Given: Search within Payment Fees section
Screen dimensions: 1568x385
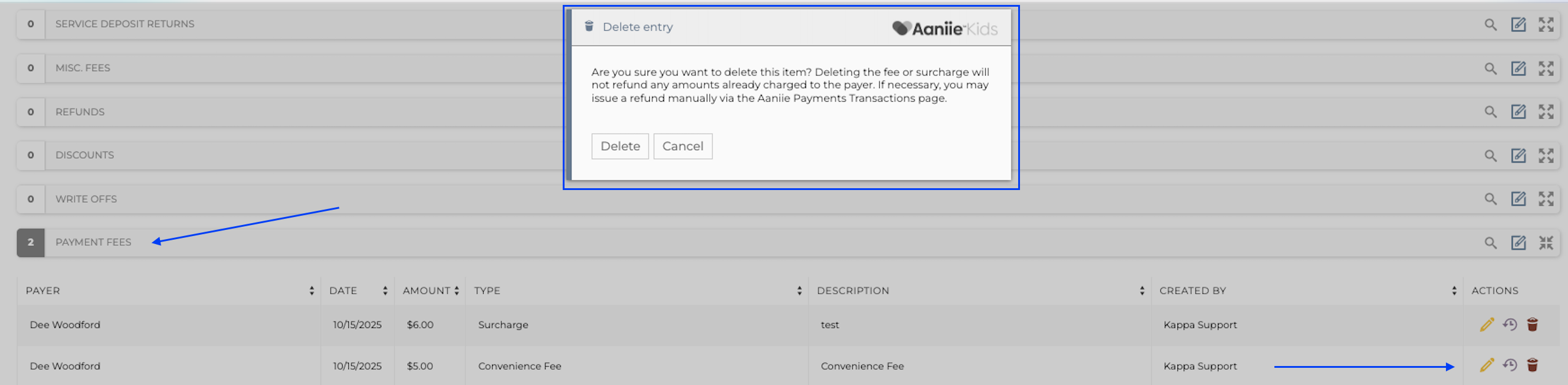Looking at the screenshot, I should coord(1490,243).
